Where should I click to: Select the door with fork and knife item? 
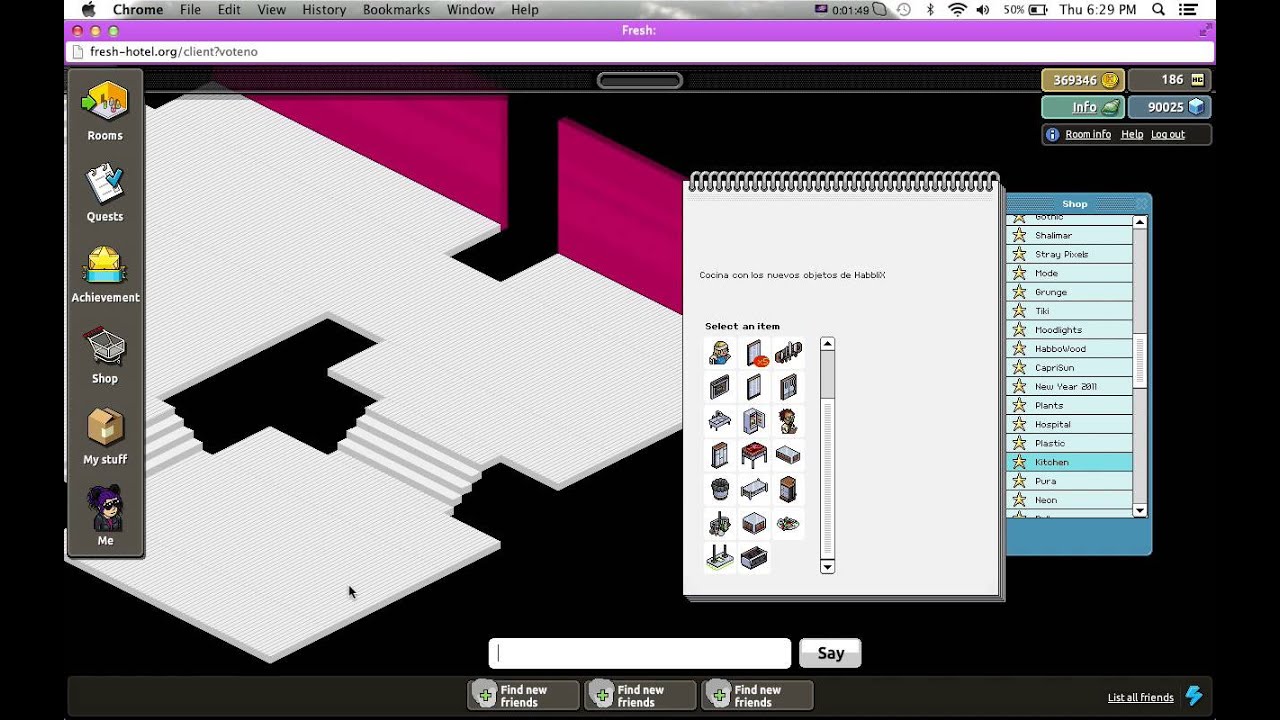click(788, 387)
